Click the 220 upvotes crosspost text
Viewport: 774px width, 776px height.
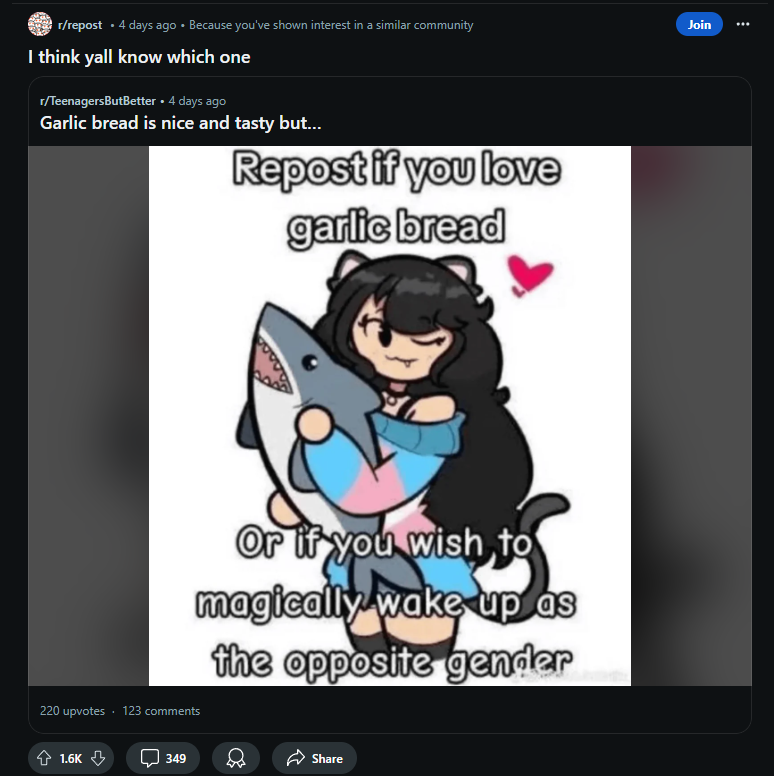click(x=72, y=711)
